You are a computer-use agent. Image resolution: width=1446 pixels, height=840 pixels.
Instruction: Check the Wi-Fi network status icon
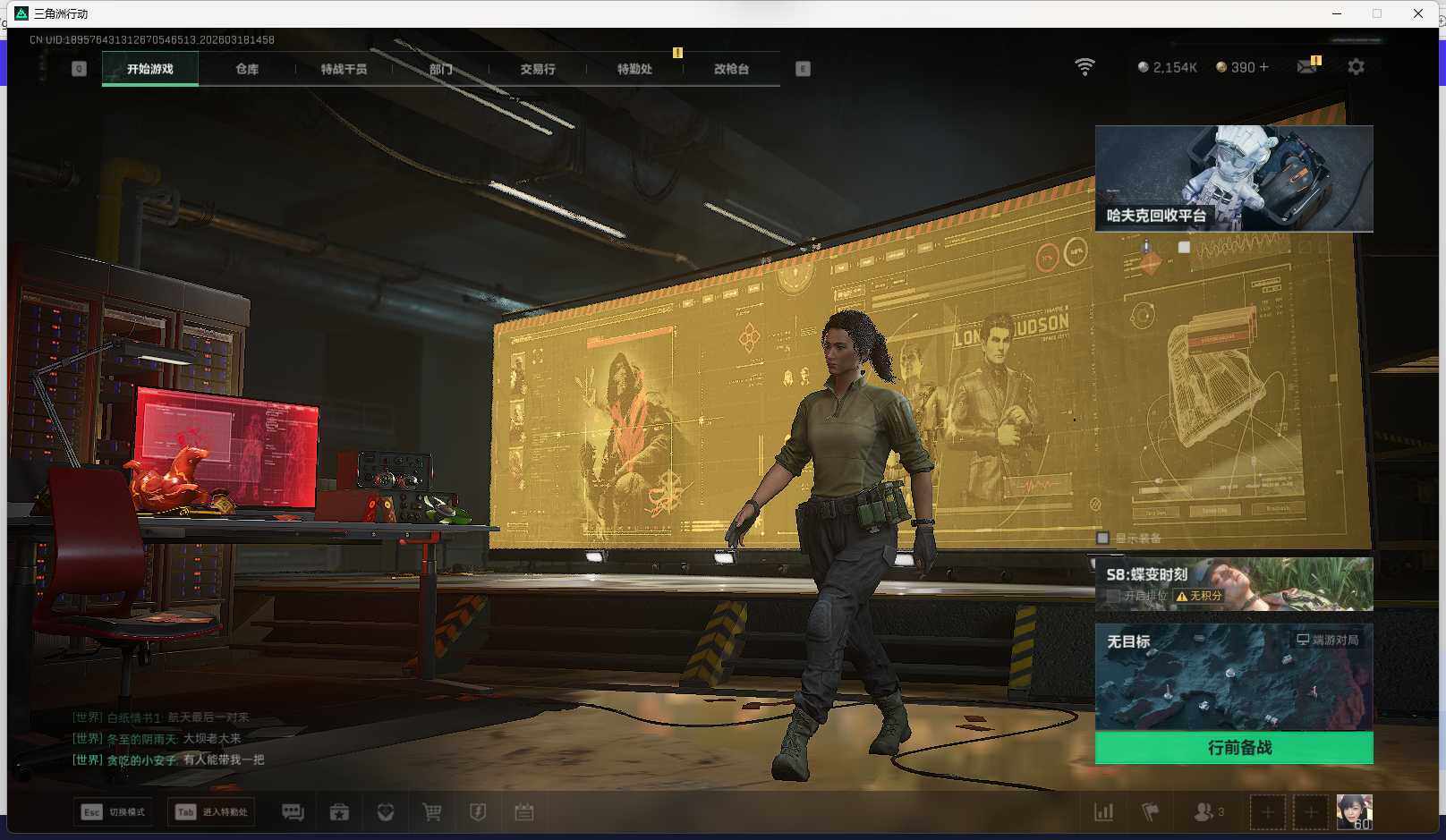point(1084,67)
